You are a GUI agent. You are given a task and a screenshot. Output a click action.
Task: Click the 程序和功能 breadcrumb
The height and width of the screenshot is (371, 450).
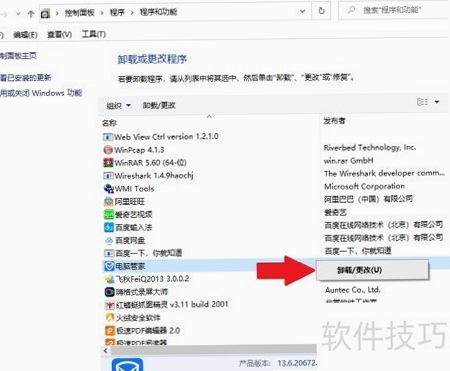pyautogui.click(x=158, y=12)
